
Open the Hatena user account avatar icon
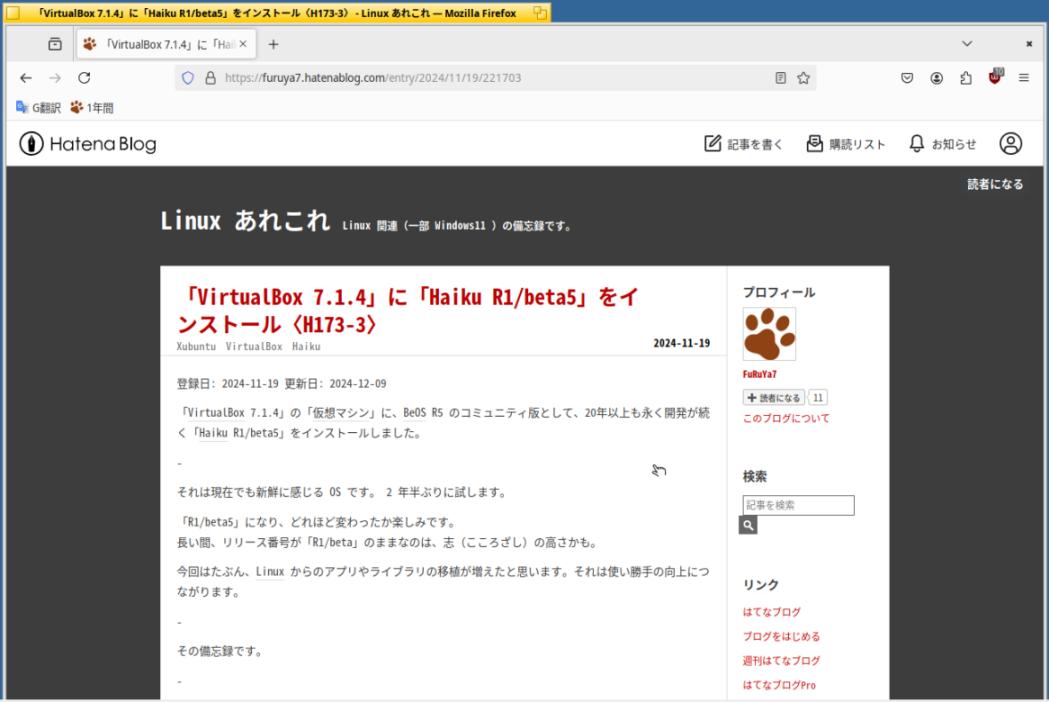pyautogui.click(x=1010, y=144)
